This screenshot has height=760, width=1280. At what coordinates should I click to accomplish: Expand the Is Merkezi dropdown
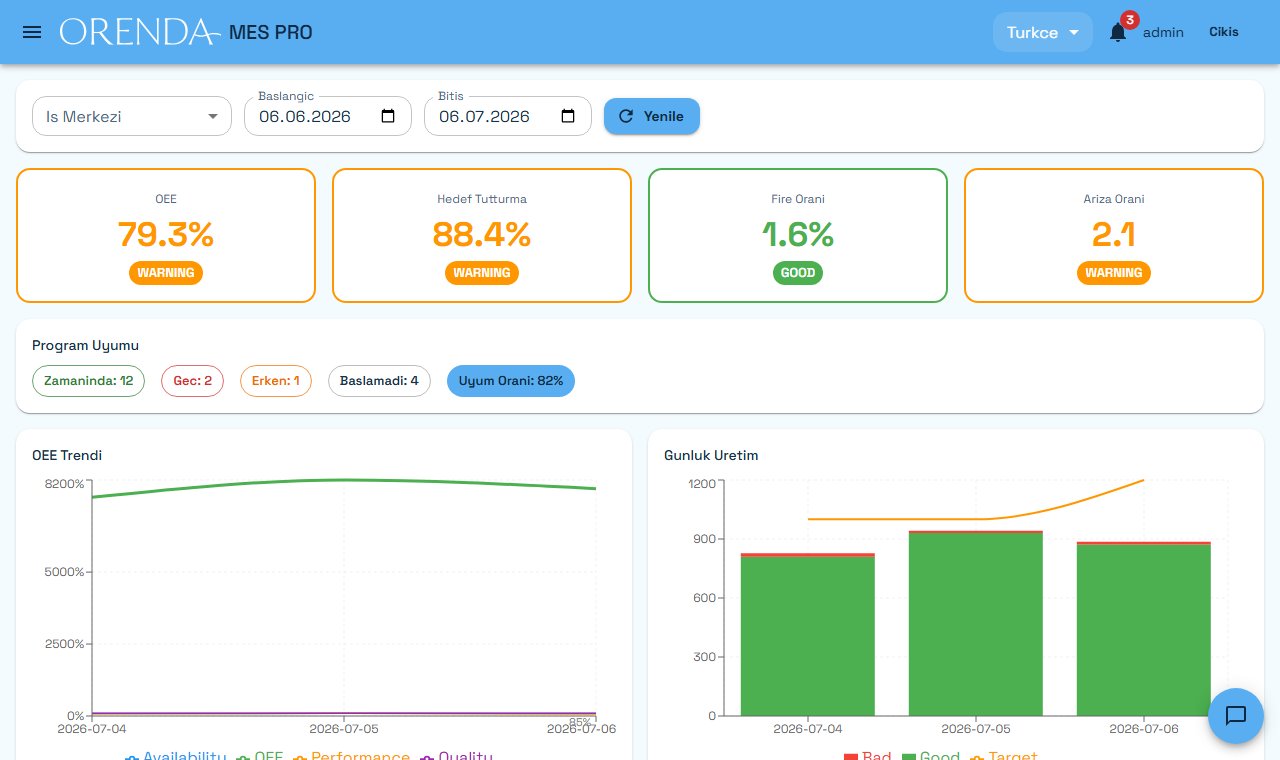tap(132, 116)
